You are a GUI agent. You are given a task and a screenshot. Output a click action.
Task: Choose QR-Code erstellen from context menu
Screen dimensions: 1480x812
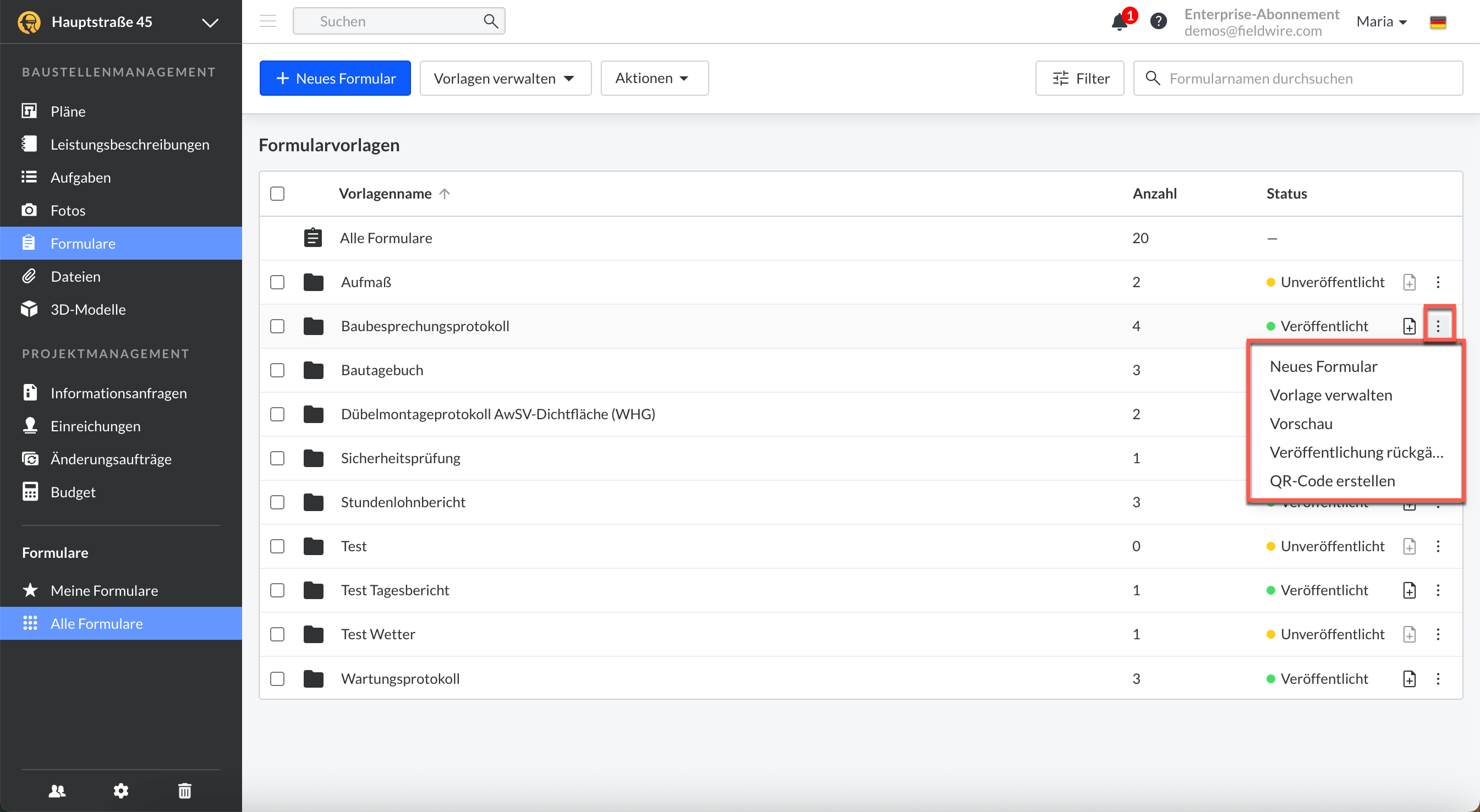tap(1332, 480)
